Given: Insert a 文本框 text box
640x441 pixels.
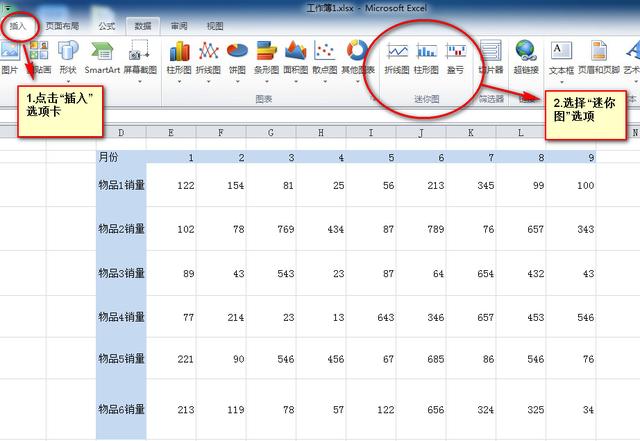Looking at the screenshot, I should click(561, 58).
